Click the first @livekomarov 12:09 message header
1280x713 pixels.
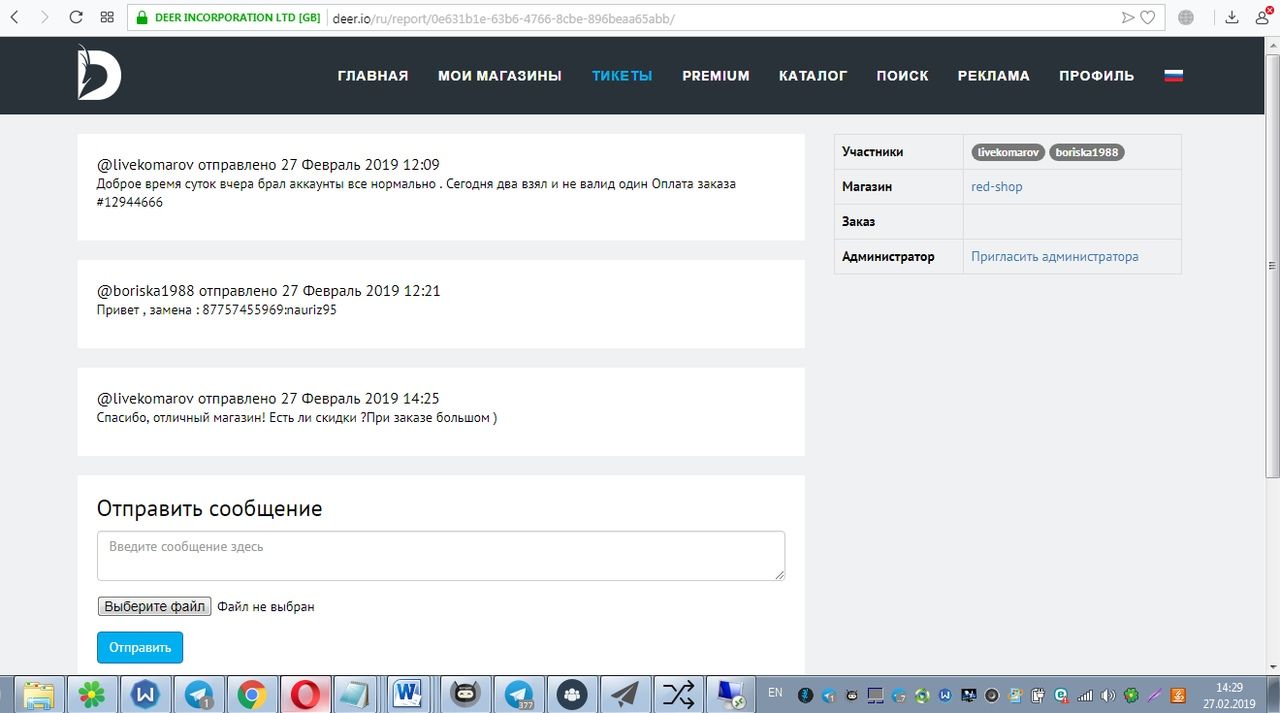pyautogui.click(x=268, y=165)
